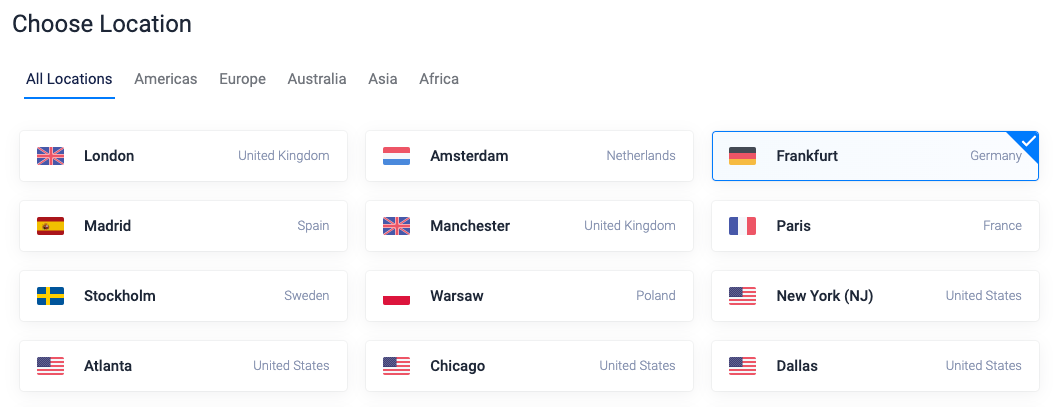
Task: Select the Australia tab
Action: [317, 79]
